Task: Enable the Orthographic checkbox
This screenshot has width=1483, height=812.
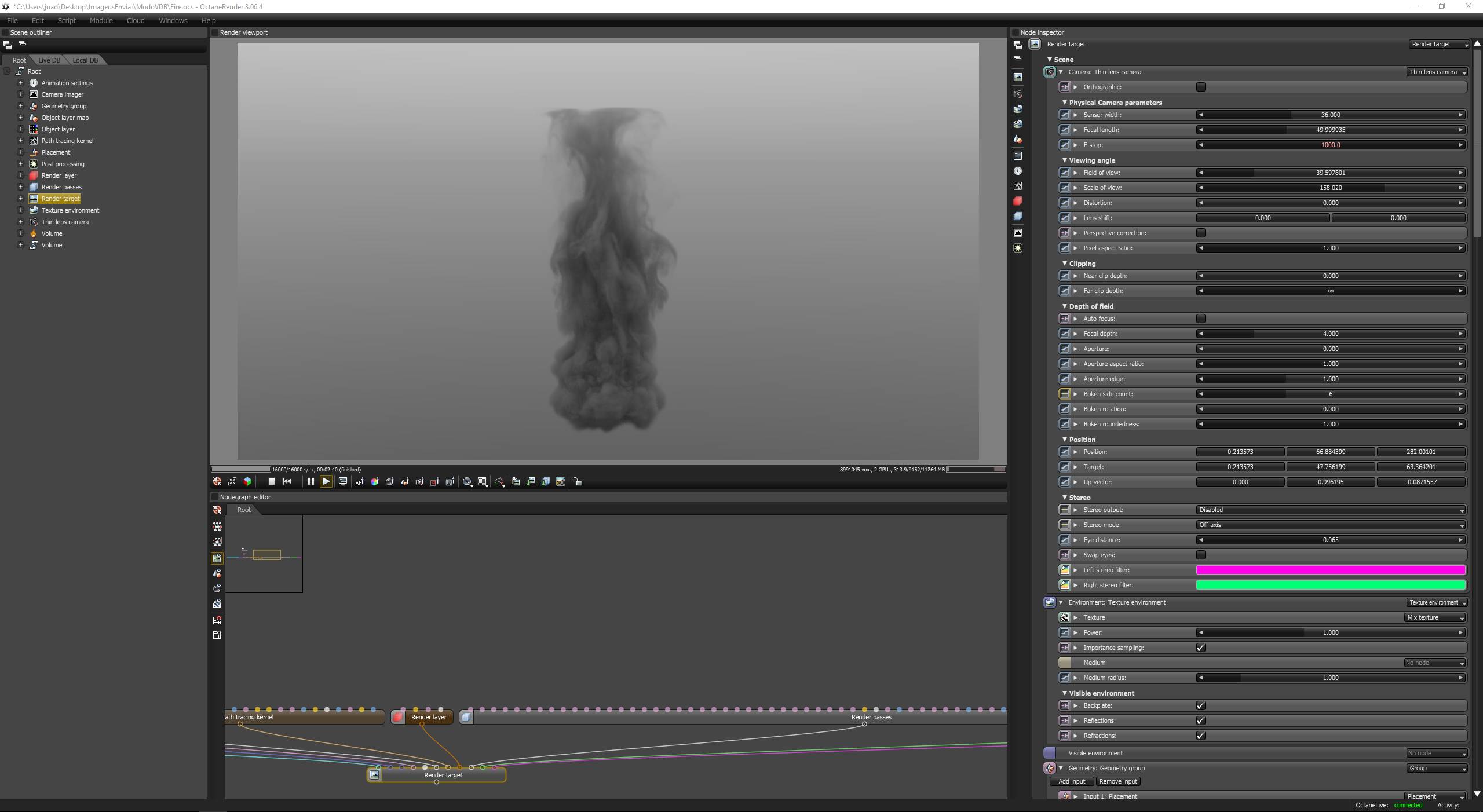Action: [1200, 87]
